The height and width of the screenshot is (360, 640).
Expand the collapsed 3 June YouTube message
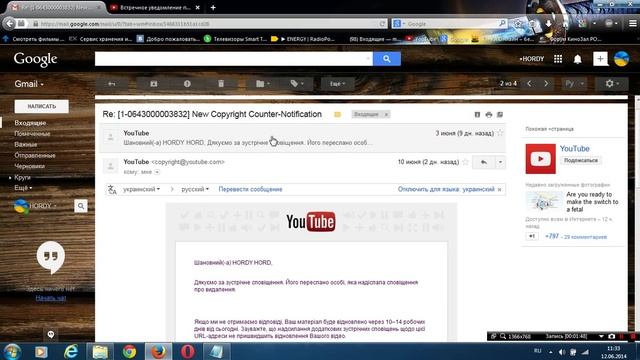pyautogui.click(x=302, y=138)
